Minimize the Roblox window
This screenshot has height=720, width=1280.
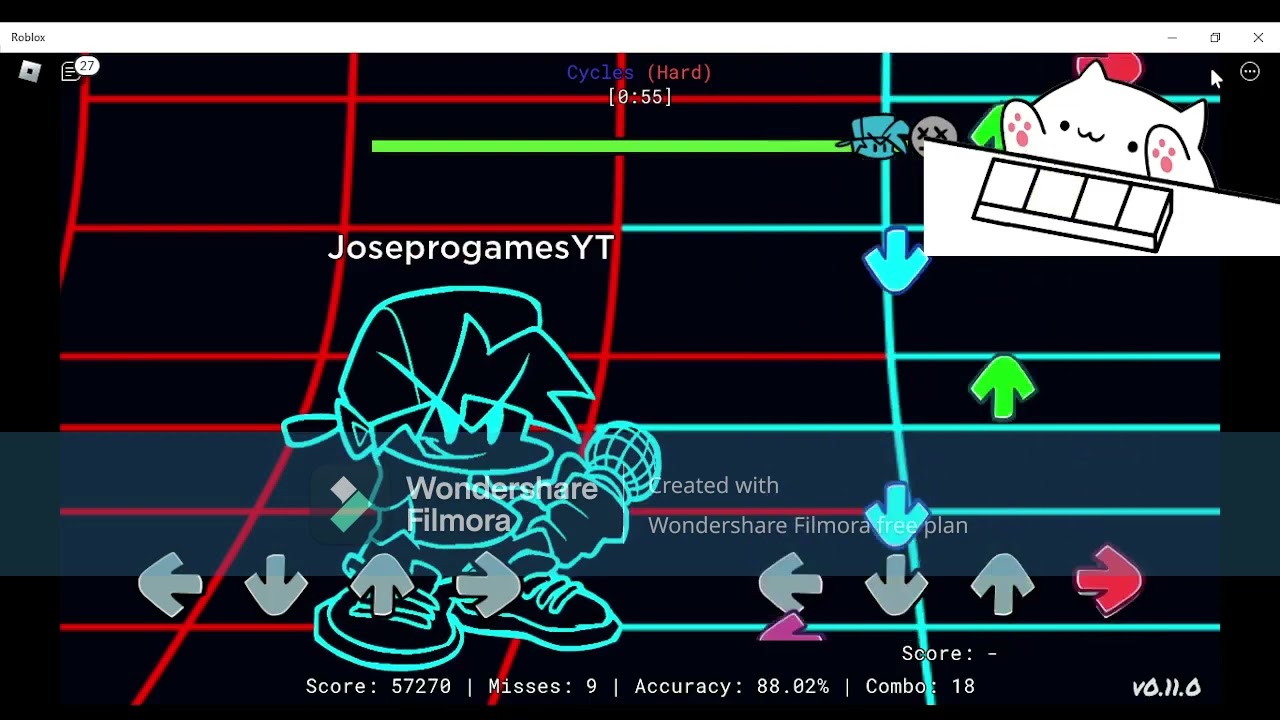click(x=1172, y=38)
